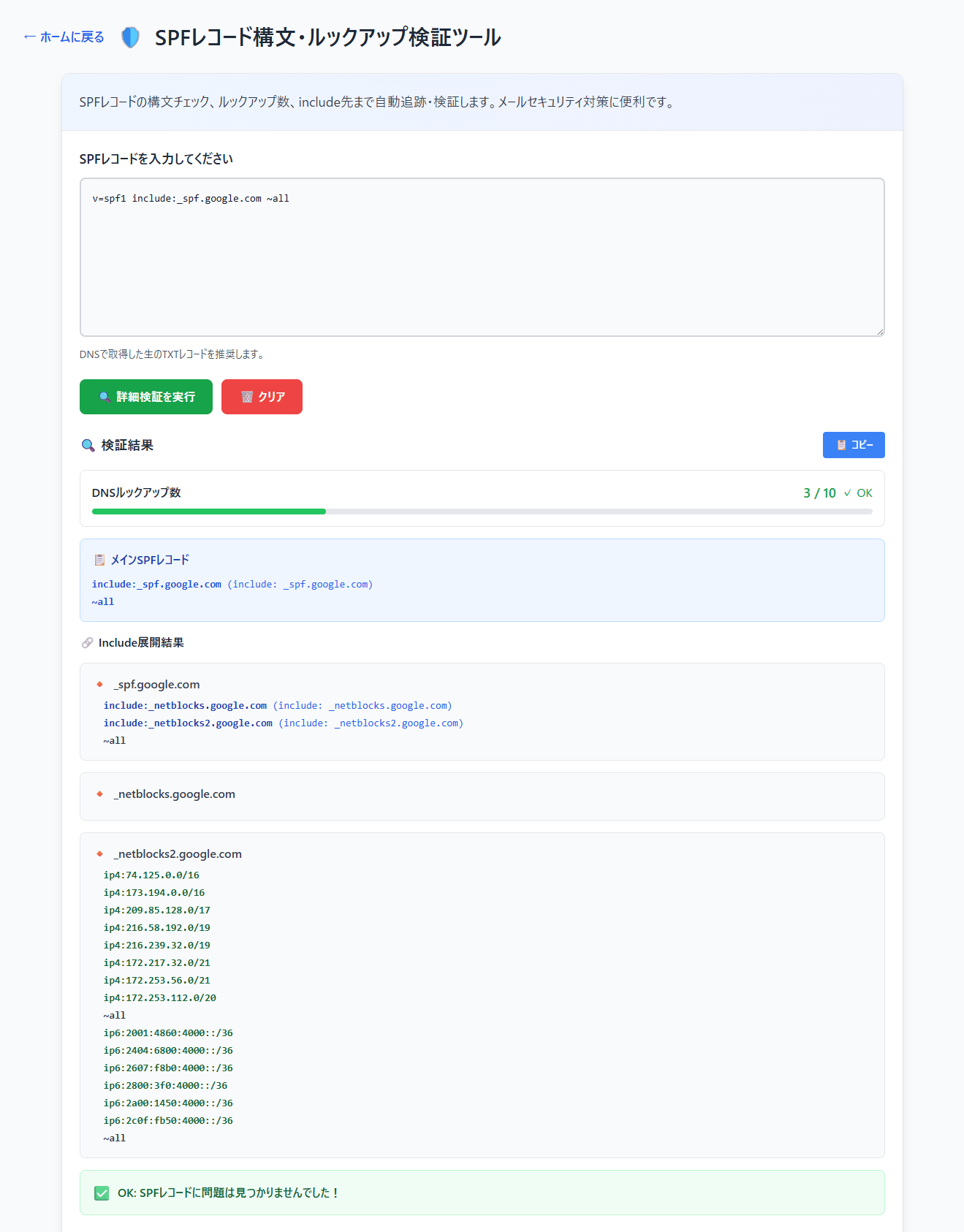The image size is (964, 1232).
Task: Go back via ホームに戻る link
Action: click(64, 37)
